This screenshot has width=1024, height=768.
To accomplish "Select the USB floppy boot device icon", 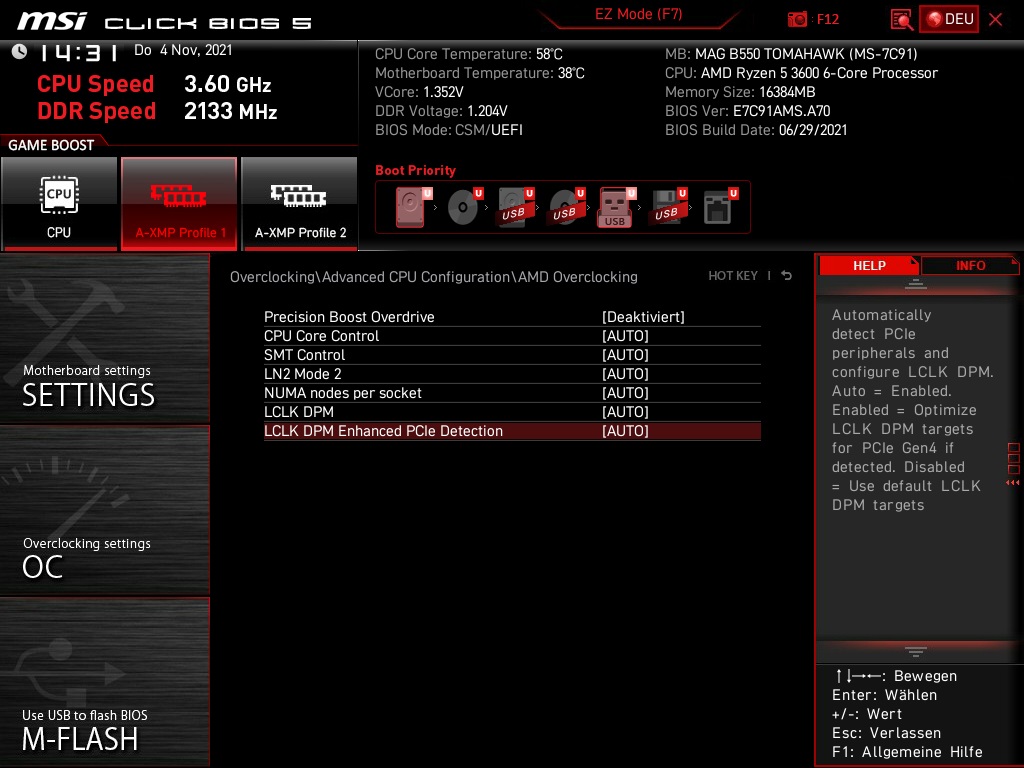I will coord(668,207).
